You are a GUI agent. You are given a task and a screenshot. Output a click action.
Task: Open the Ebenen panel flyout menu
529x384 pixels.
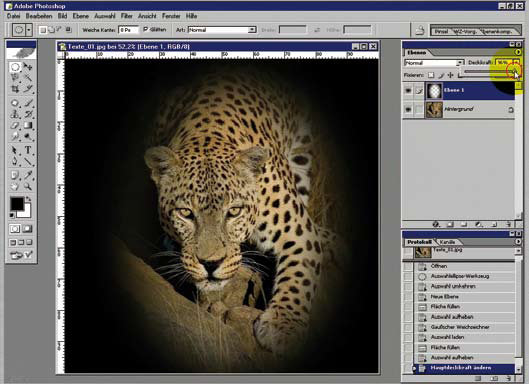[x=518, y=52]
